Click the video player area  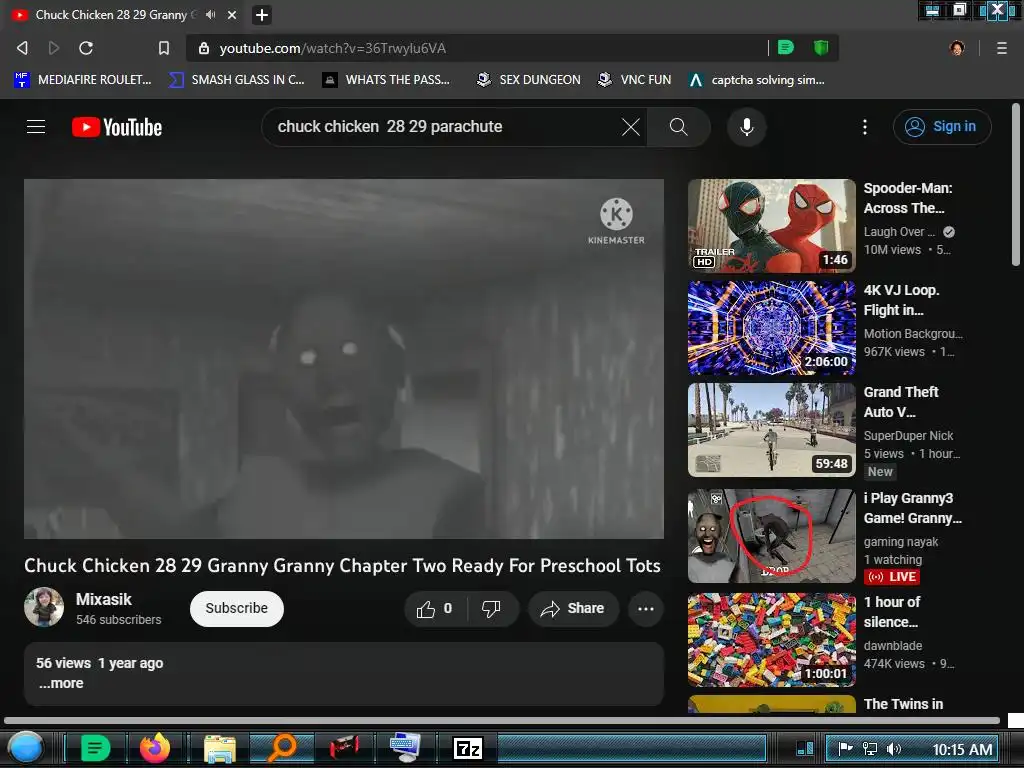point(344,359)
